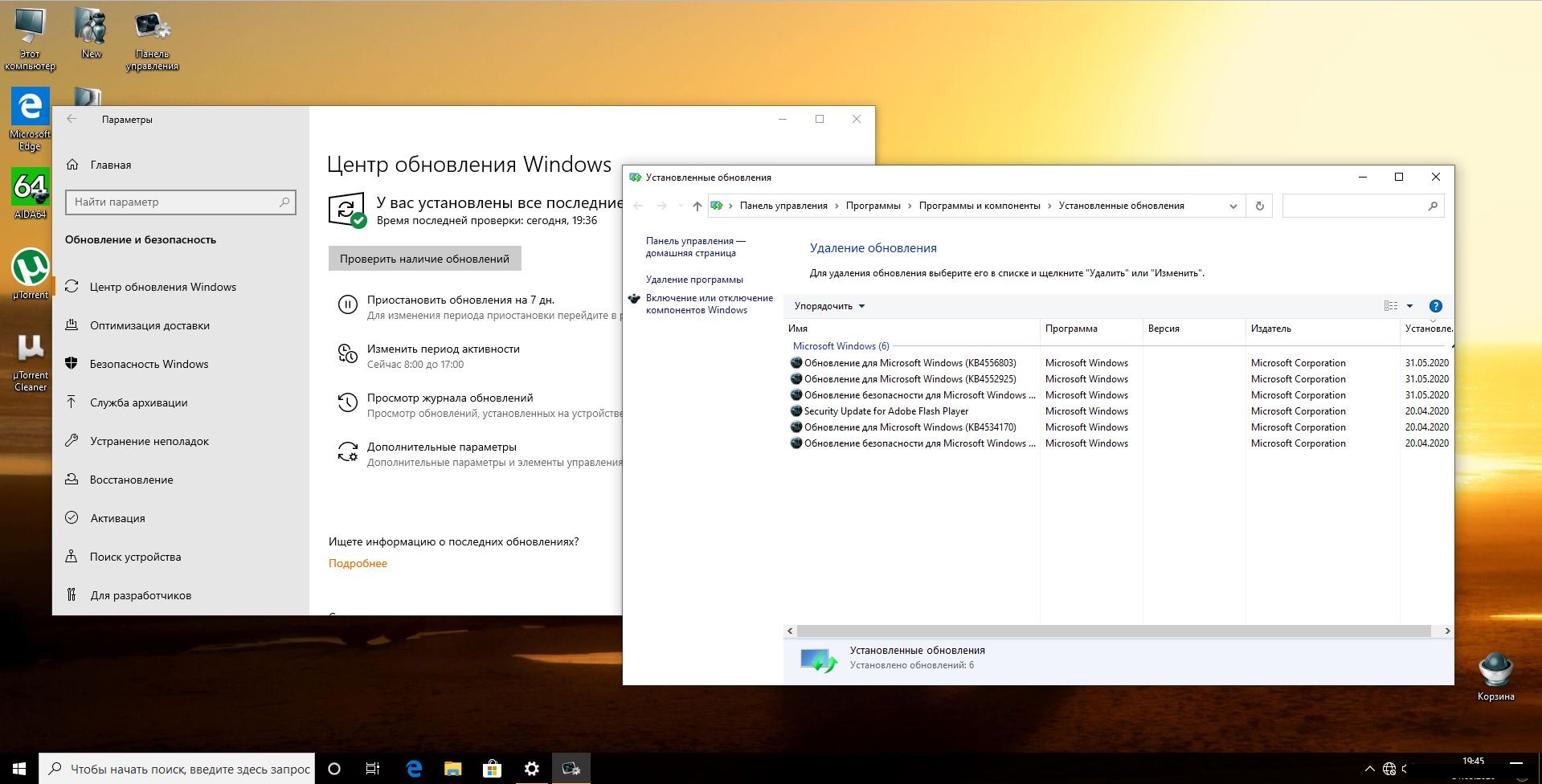Click the up arrow in Установленные обновления navigation
Viewport: 1542px width, 784px height.
pyautogui.click(x=697, y=206)
